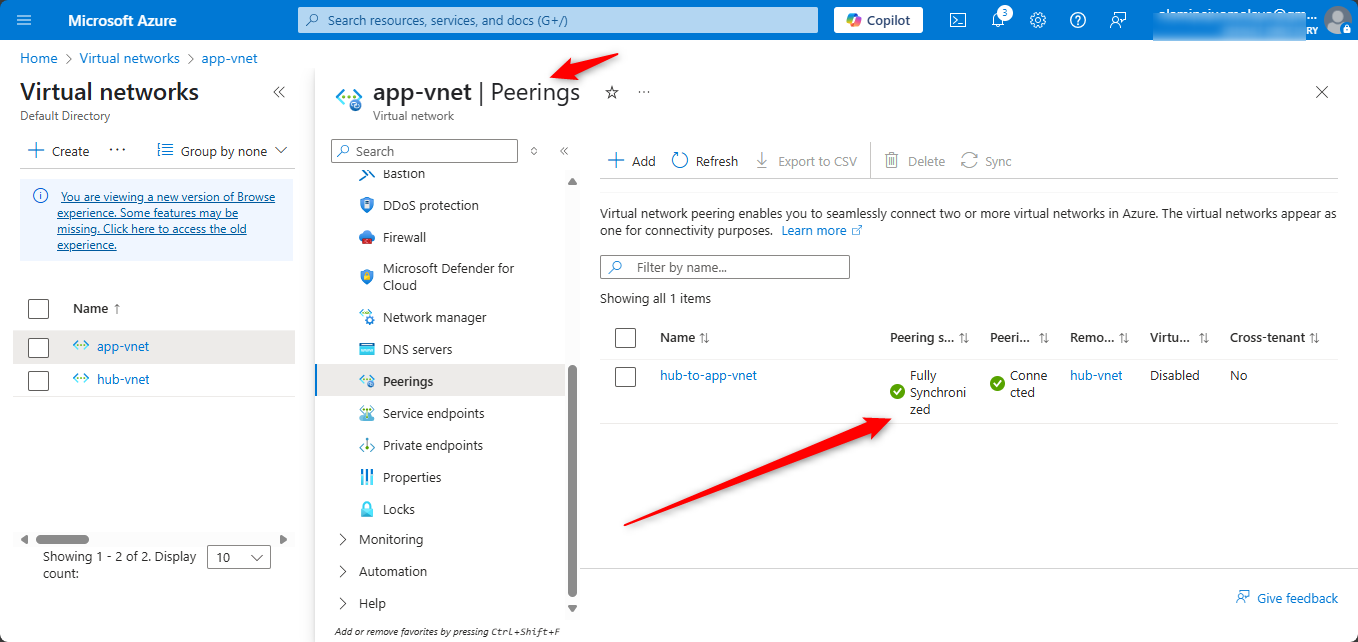Sort peerings by Cross-tenant column
Image resolution: width=1358 pixels, height=642 pixels.
point(1275,338)
